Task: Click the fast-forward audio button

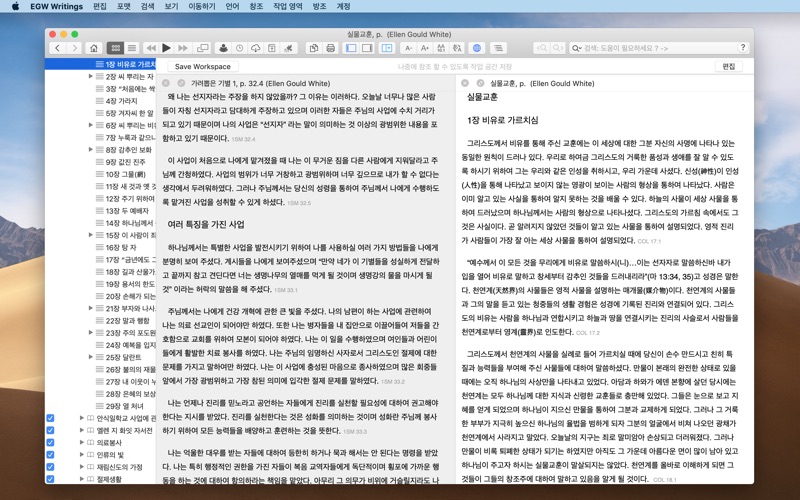Action: click(x=182, y=48)
